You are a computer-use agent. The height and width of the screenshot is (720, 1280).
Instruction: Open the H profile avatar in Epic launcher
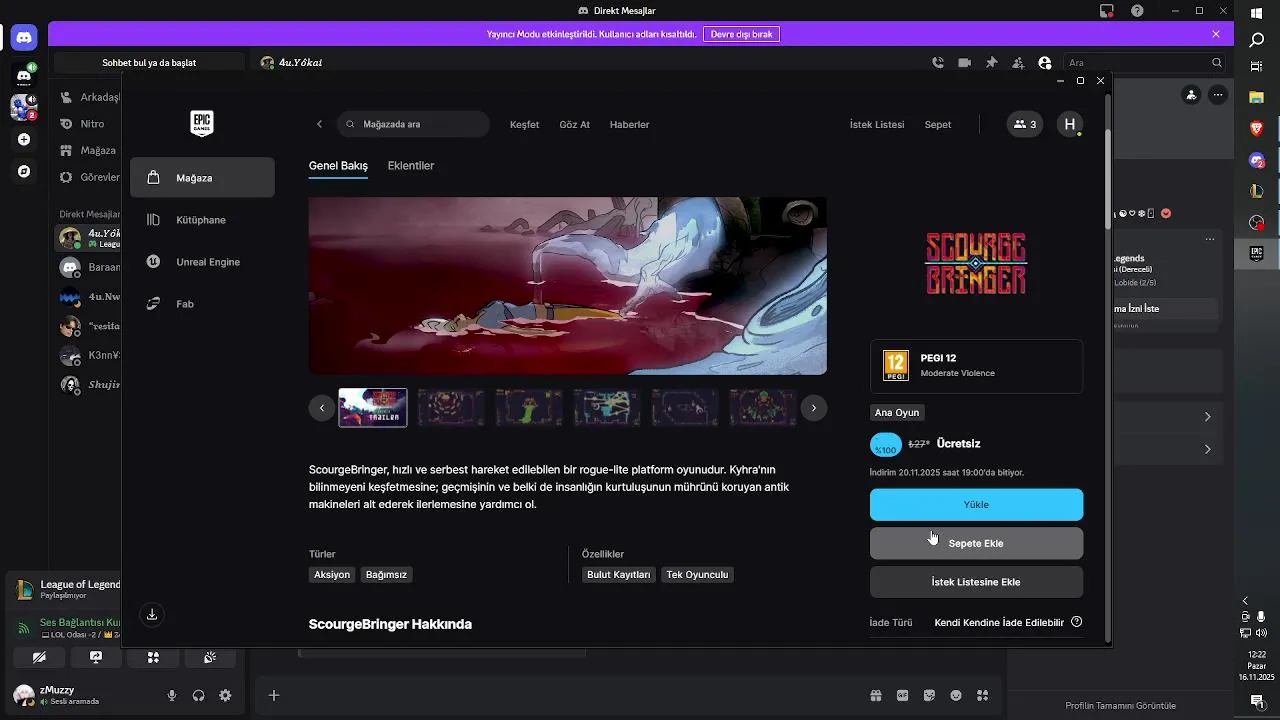click(1070, 124)
